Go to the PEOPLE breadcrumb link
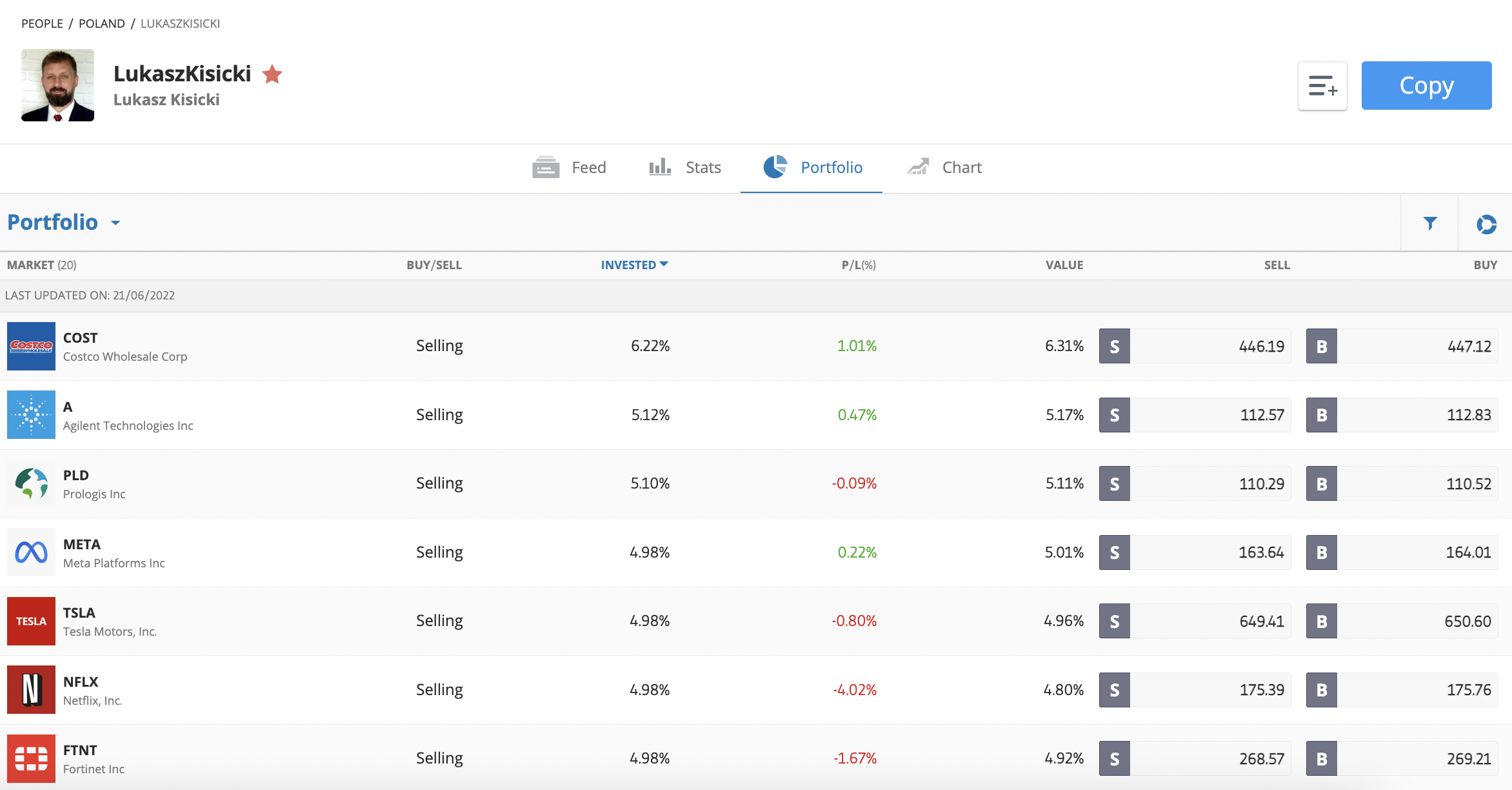The height and width of the screenshot is (790, 1512). click(42, 24)
